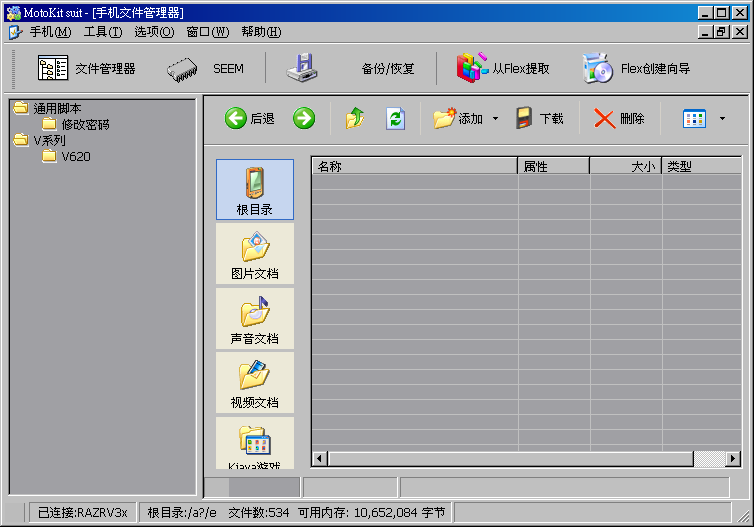
Task: Open 从Flex提取 extraction tool
Action: click(503, 68)
